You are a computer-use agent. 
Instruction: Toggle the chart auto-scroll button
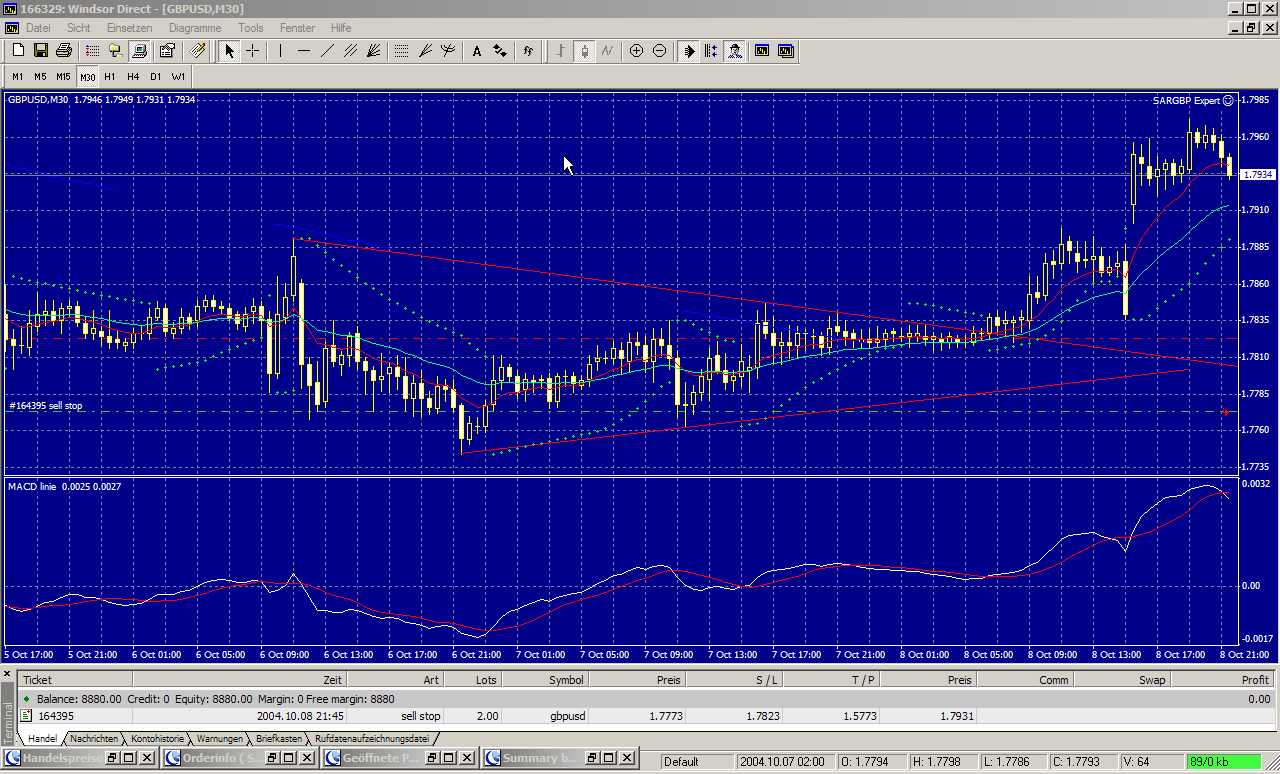(689, 51)
